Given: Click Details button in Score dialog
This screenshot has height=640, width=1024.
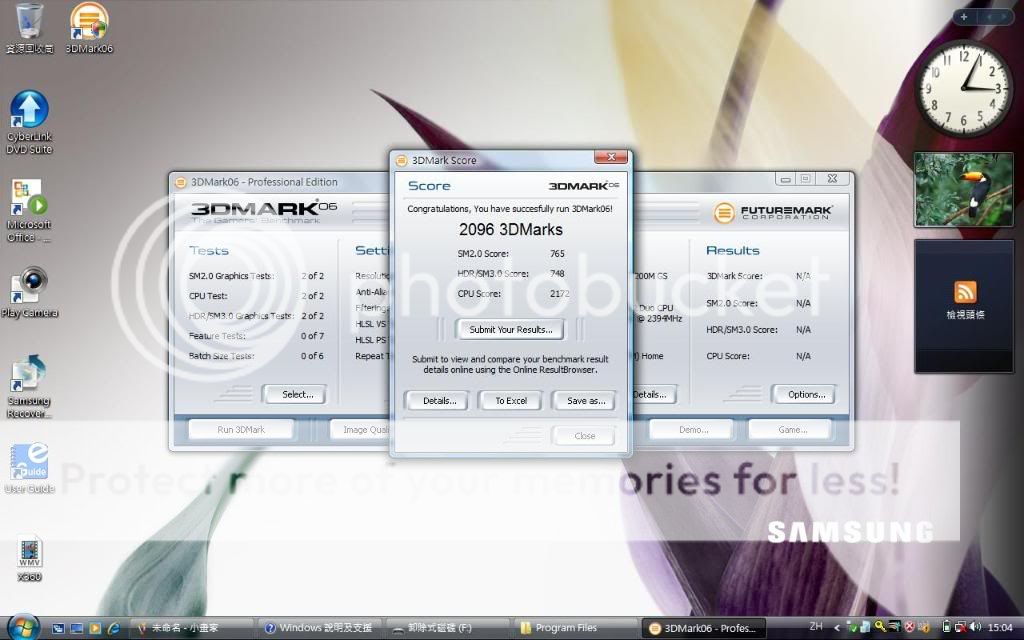Looking at the screenshot, I should point(439,400).
